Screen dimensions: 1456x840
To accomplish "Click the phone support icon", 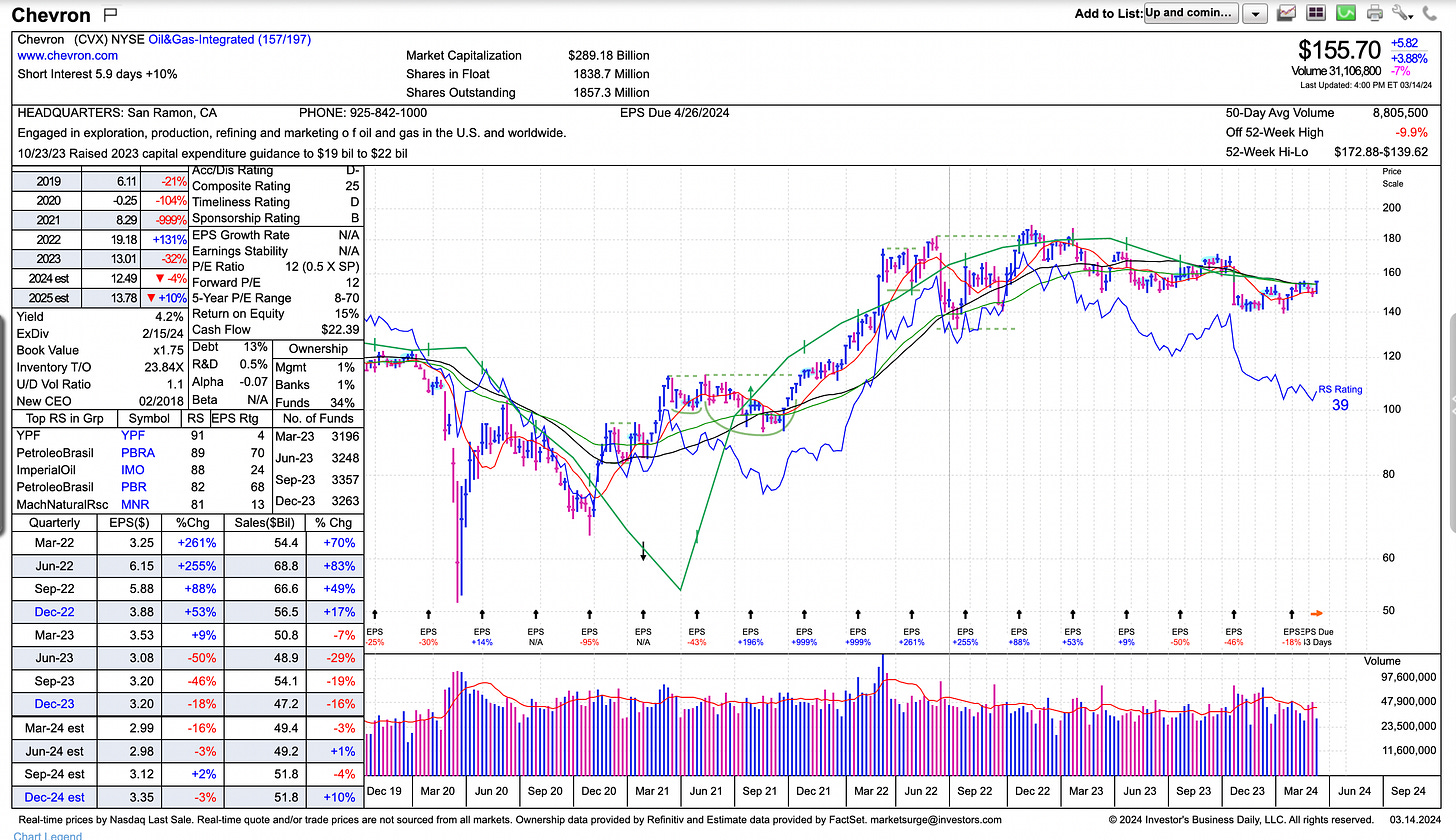I will [x=1431, y=13].
